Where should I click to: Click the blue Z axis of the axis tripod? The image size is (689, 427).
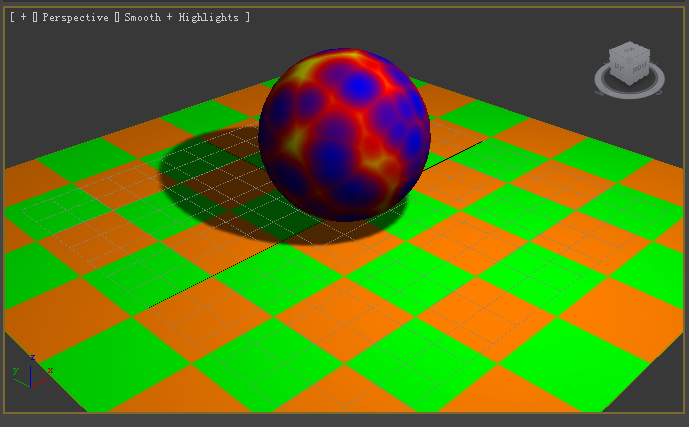30,373
